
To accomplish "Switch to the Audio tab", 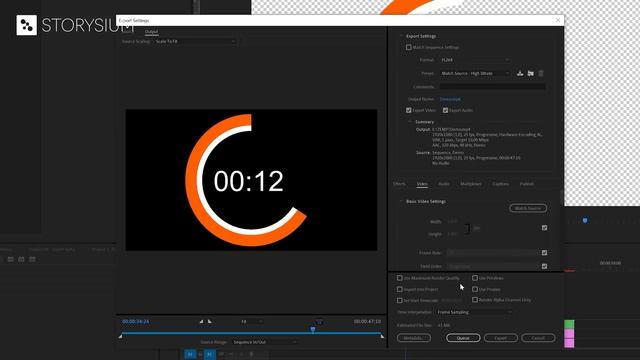I will coord(444,184).
